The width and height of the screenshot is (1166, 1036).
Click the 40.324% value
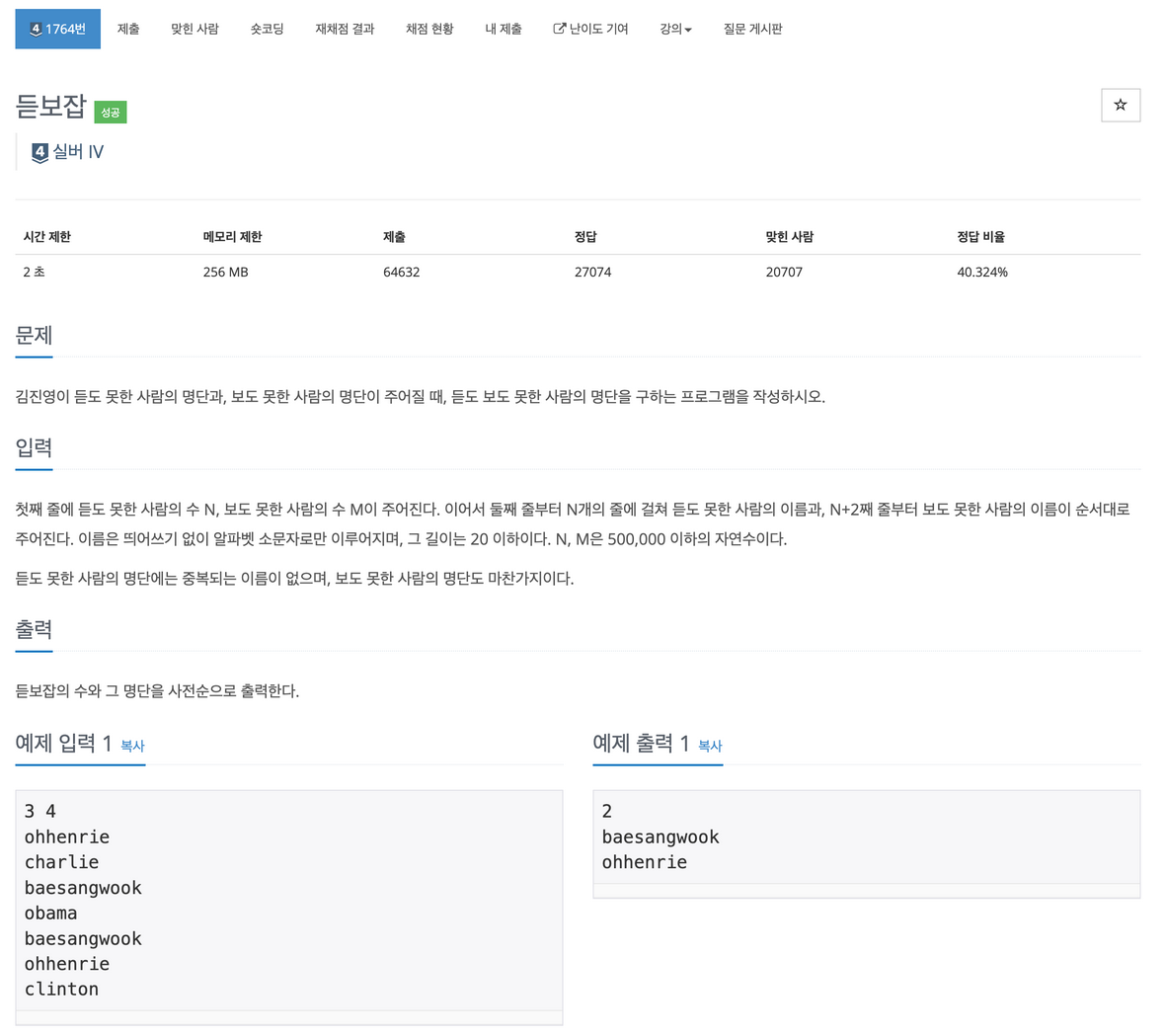982,273
